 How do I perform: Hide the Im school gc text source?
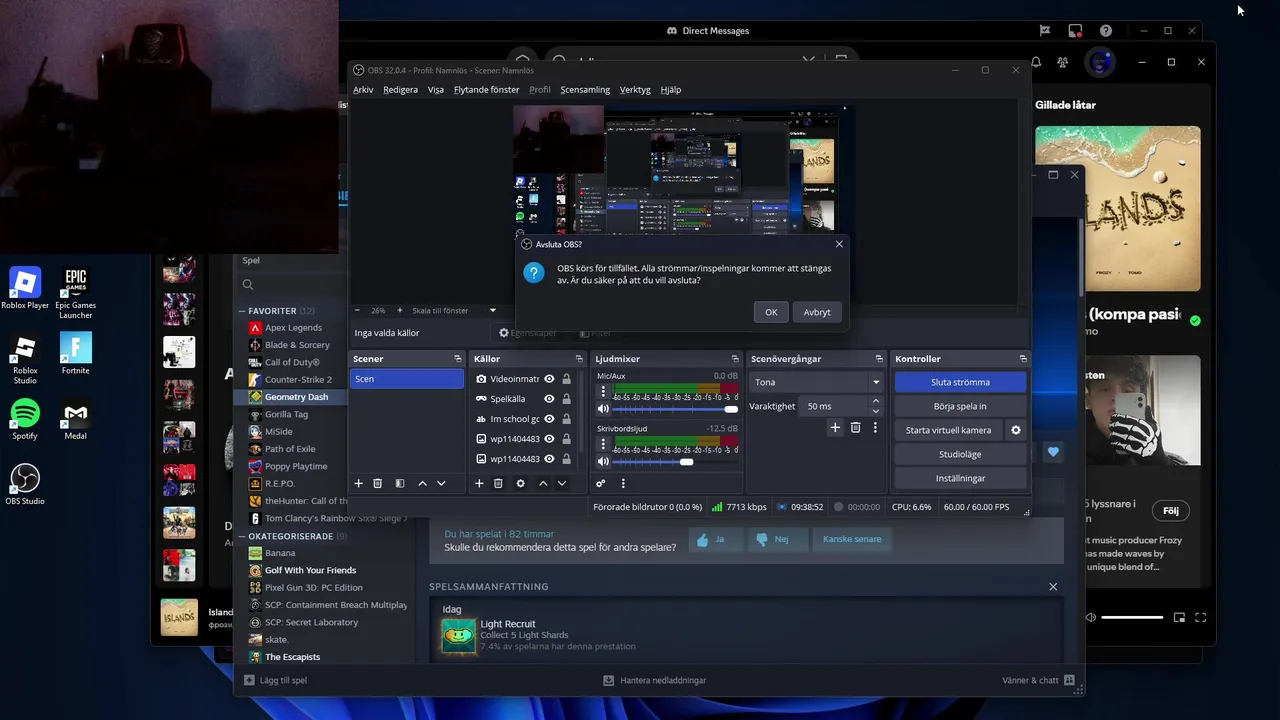click(x=549, y=419)
